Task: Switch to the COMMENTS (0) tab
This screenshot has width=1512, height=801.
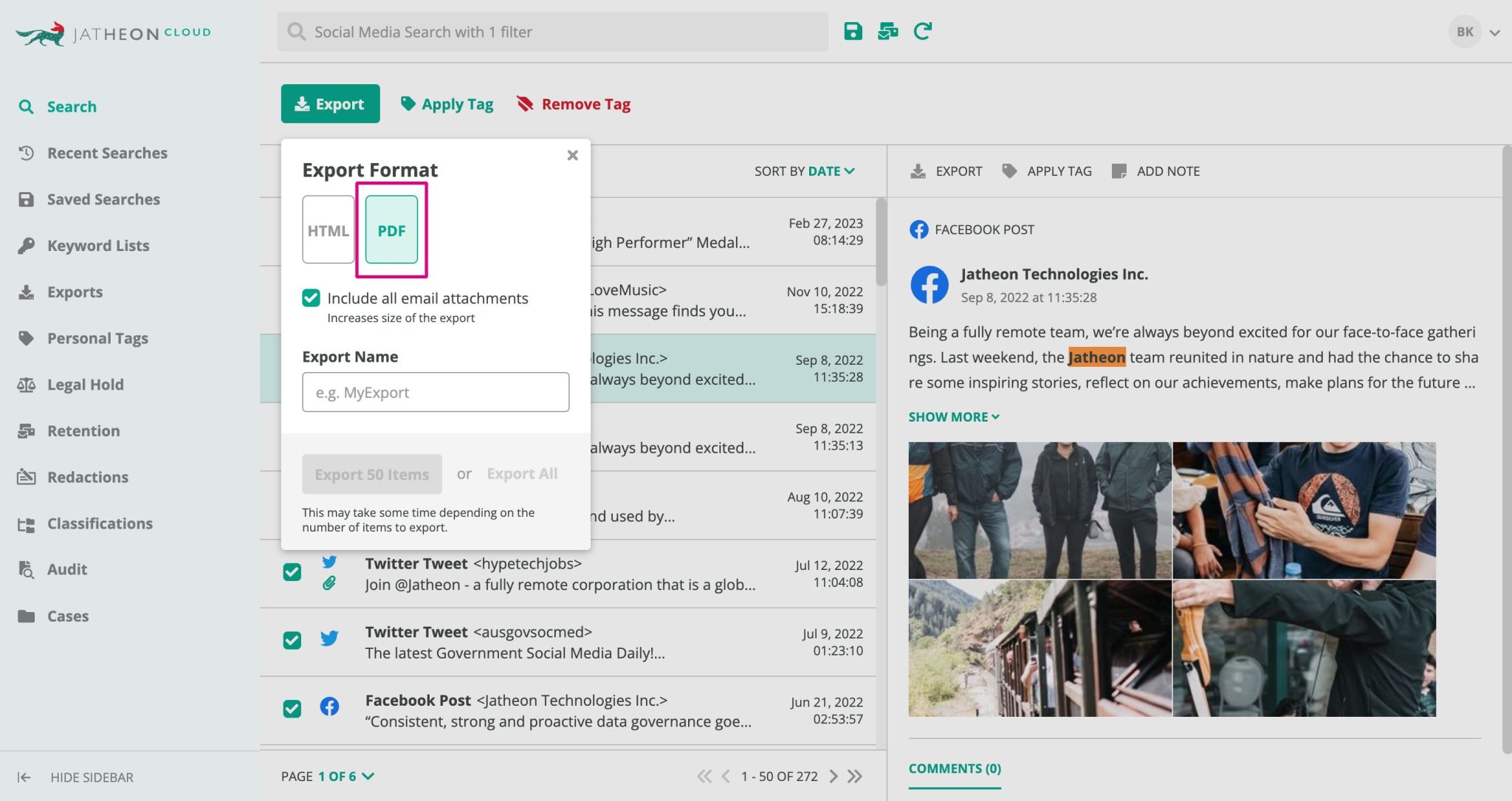Action: click(x=955, y=769)
